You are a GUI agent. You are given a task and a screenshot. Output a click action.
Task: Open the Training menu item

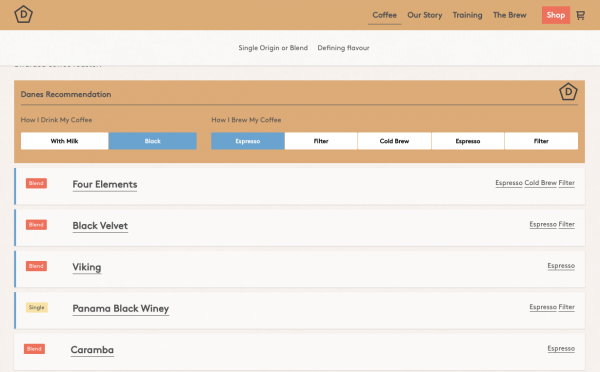tap(467, 15)
